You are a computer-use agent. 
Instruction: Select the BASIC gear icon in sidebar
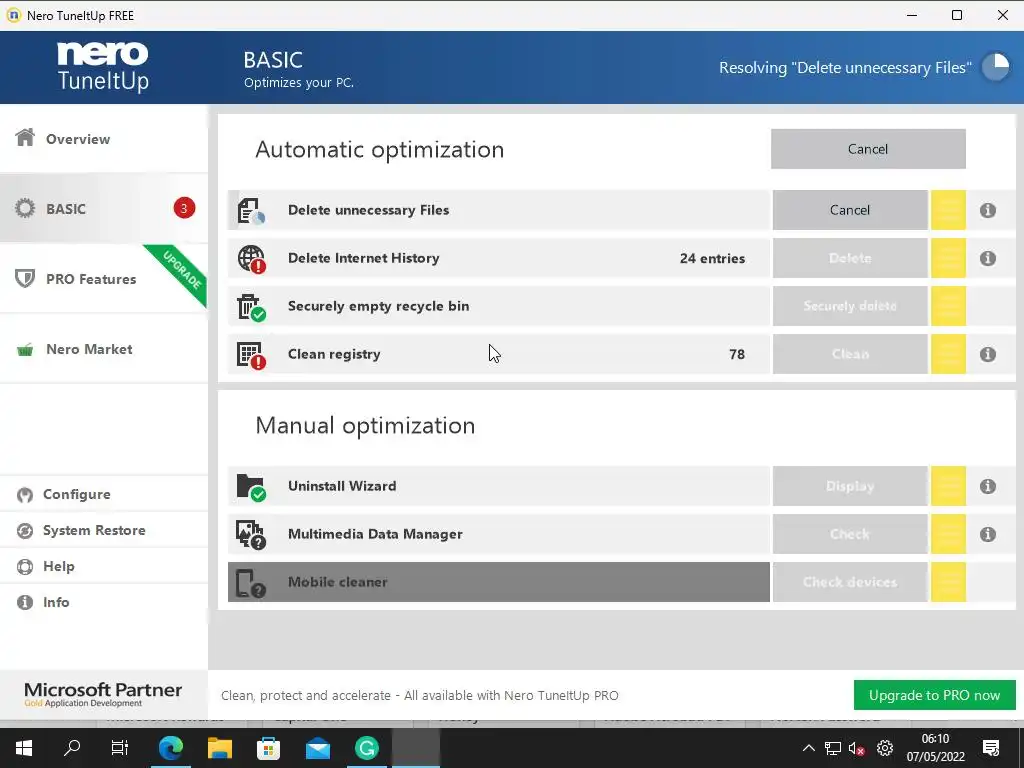[x=25, y=208]
